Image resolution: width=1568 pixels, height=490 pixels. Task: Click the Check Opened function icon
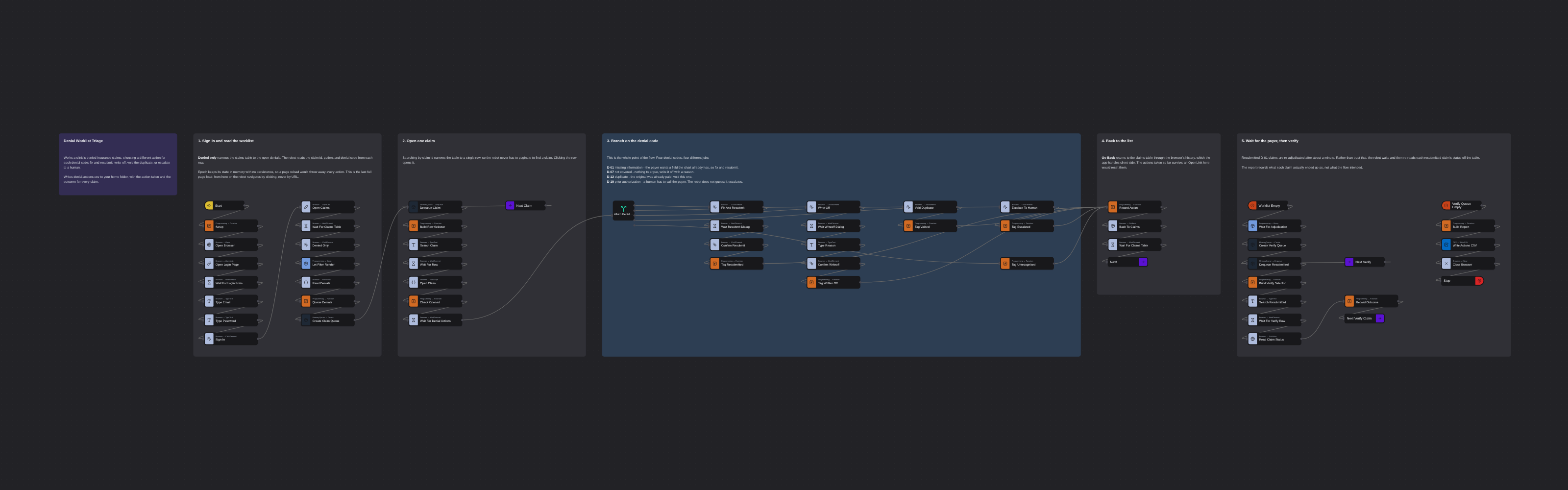point(414,301)
